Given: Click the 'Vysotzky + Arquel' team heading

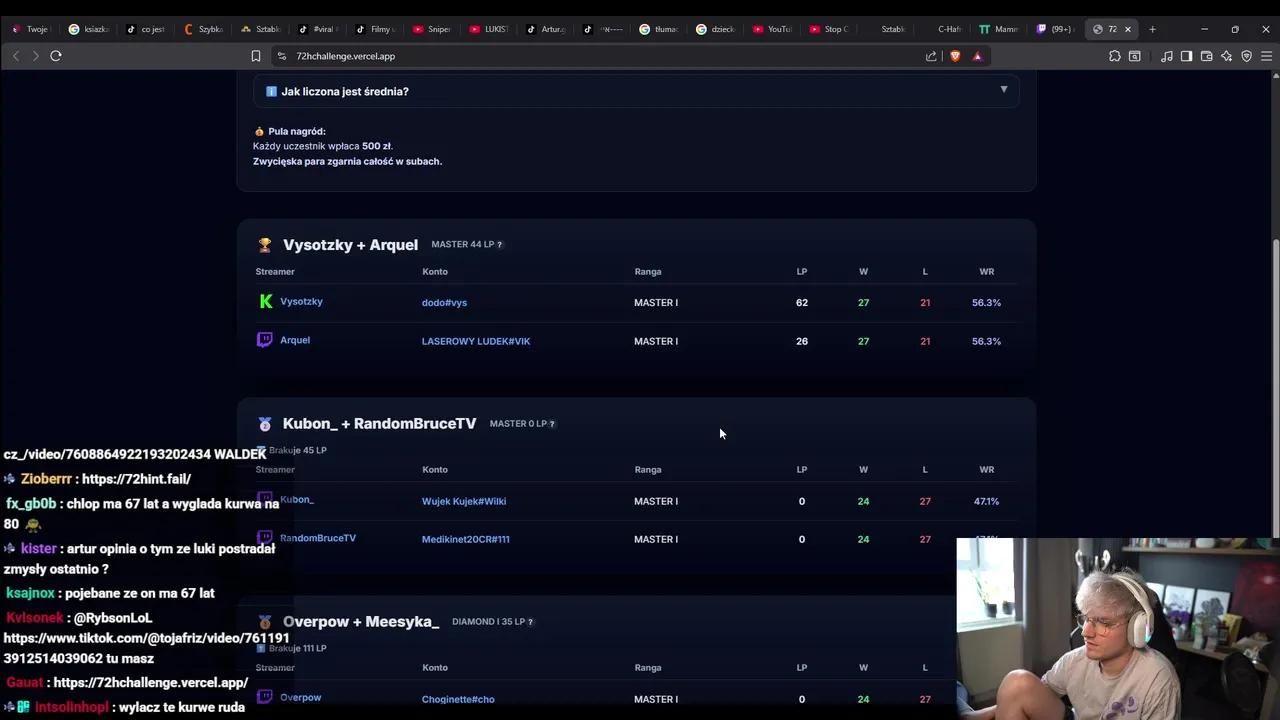Looking at the screenshot, I should click(x=350, y=245).
